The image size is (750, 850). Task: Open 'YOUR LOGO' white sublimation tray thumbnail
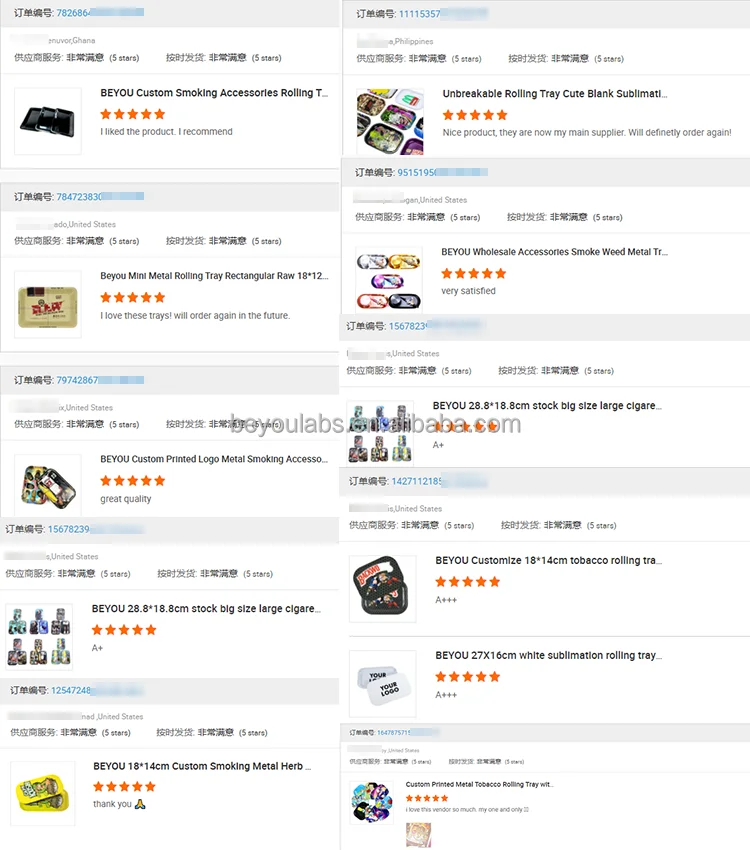click(383, 684)
